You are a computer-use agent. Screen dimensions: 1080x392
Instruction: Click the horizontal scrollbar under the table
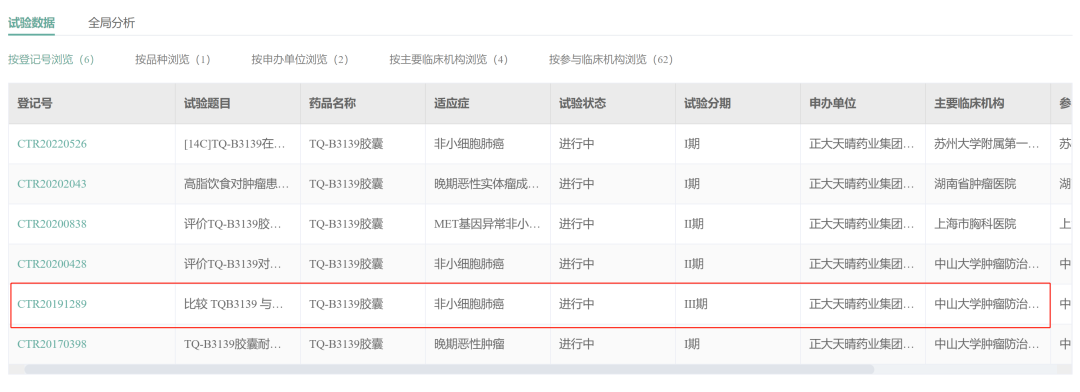tap(449, 369)
